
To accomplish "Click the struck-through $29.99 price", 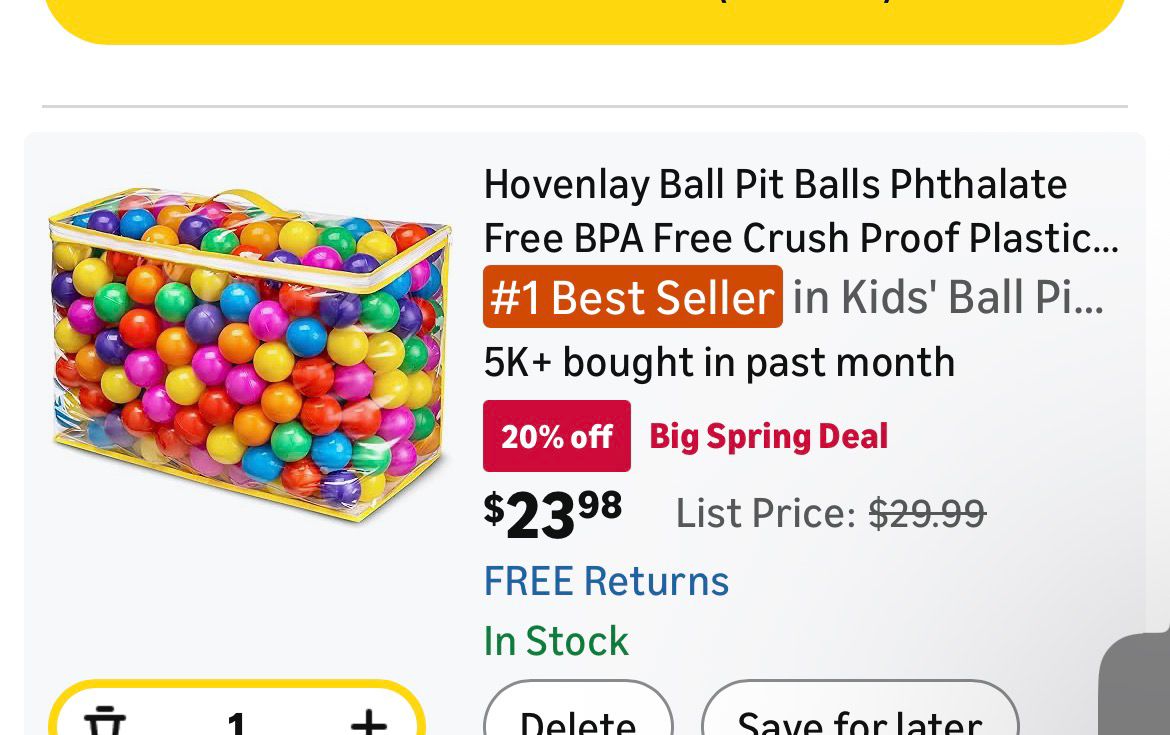I will coord(927,514).
